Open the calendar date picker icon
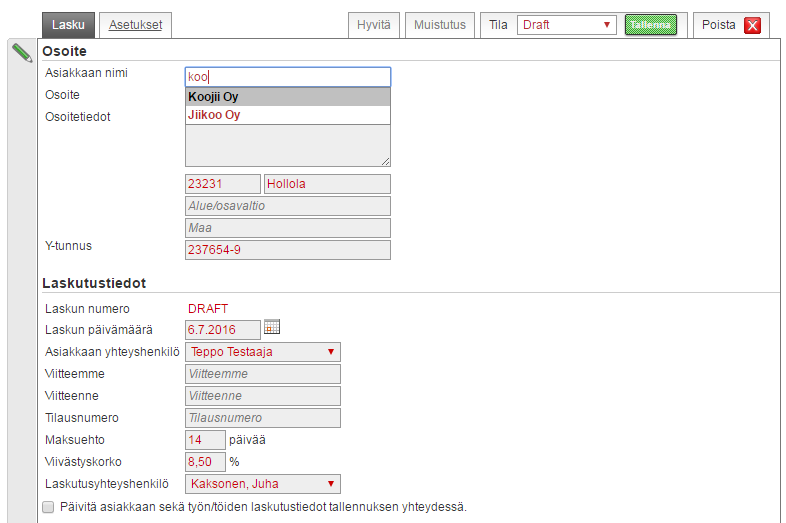Viewport: 786px width, 523px height. point(272,328)
